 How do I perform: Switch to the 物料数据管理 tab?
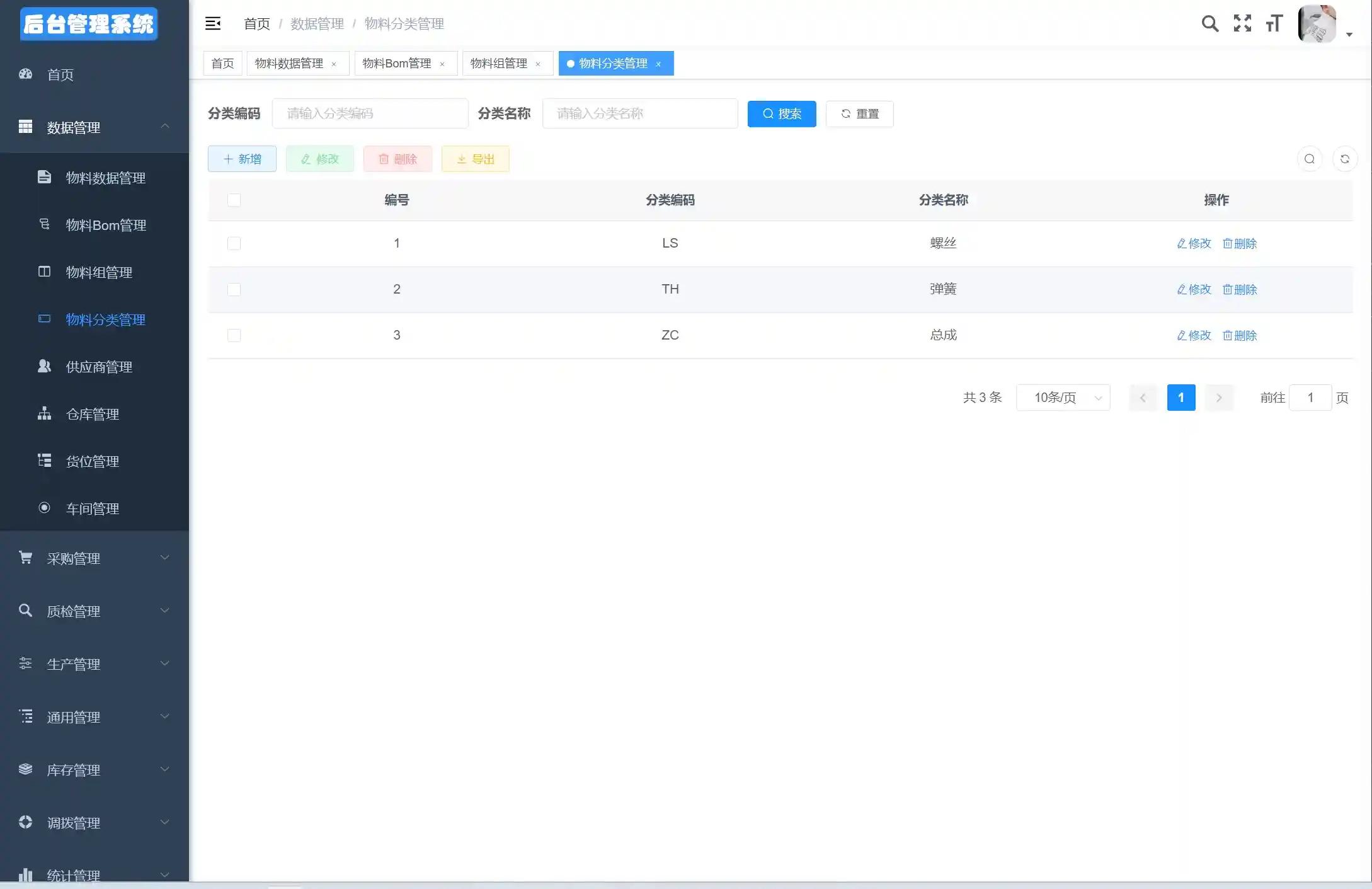[289, 64]
